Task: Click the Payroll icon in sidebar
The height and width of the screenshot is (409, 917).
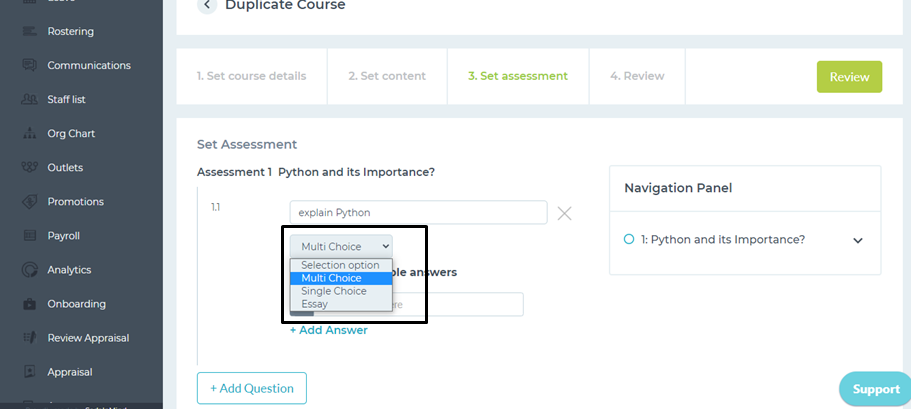Action: click(x=29, y=236)
